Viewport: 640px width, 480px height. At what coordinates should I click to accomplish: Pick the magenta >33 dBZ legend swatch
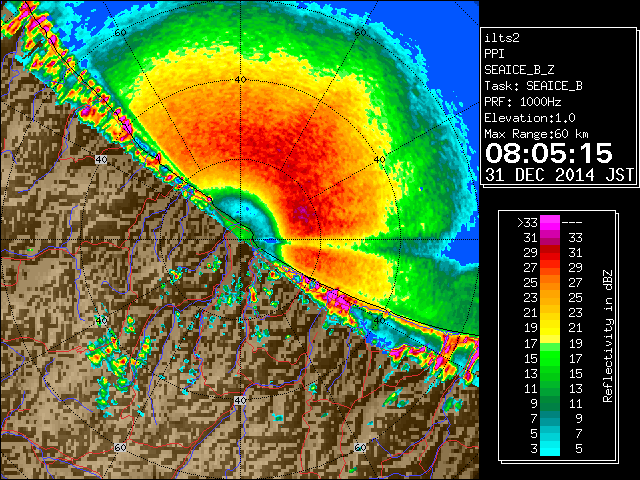[x=550, y=222]
